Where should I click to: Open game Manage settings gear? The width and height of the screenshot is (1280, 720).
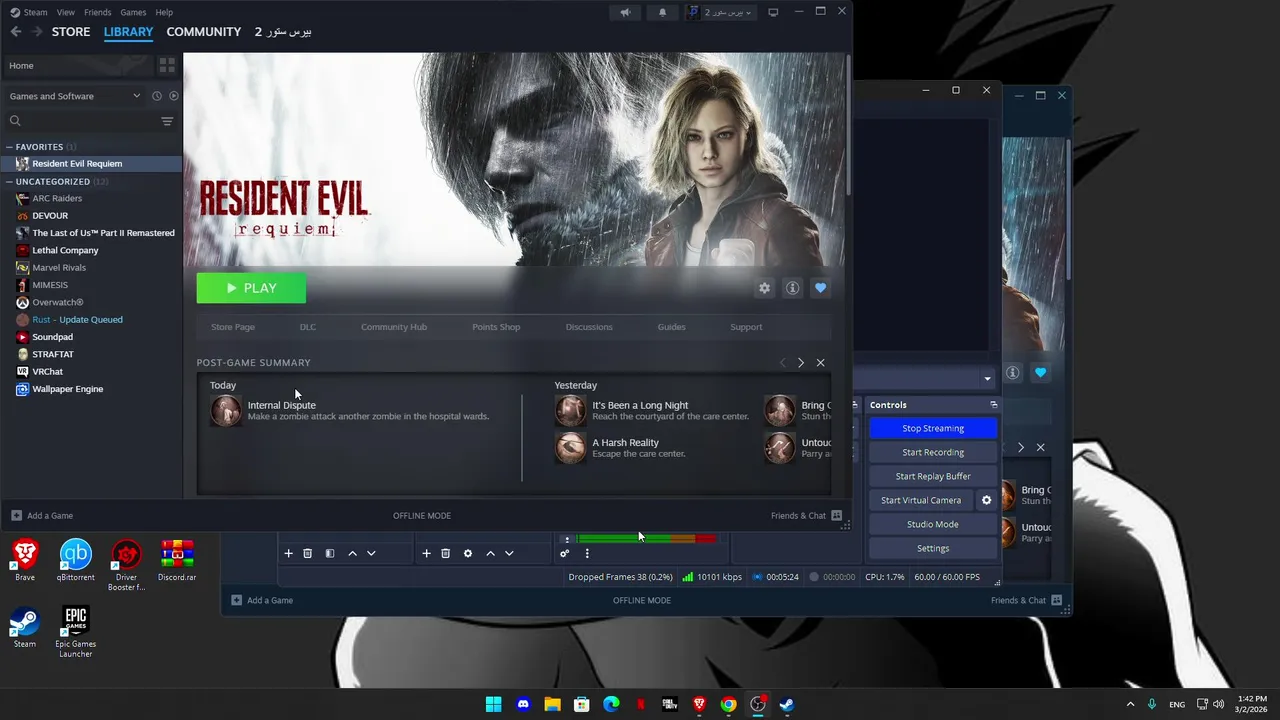click(765, 288)
